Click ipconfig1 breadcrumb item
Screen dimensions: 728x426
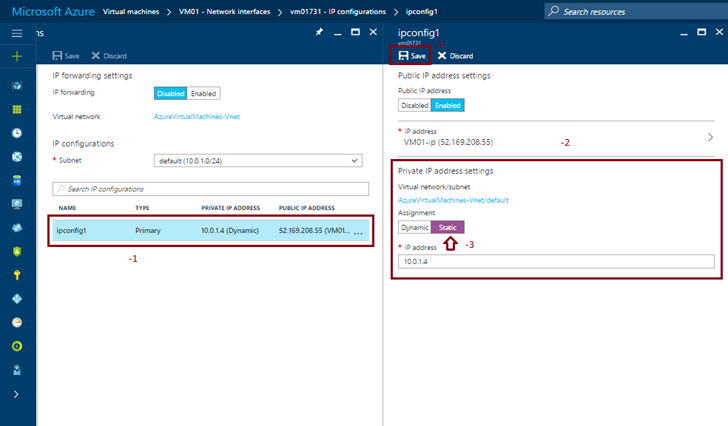422,12
